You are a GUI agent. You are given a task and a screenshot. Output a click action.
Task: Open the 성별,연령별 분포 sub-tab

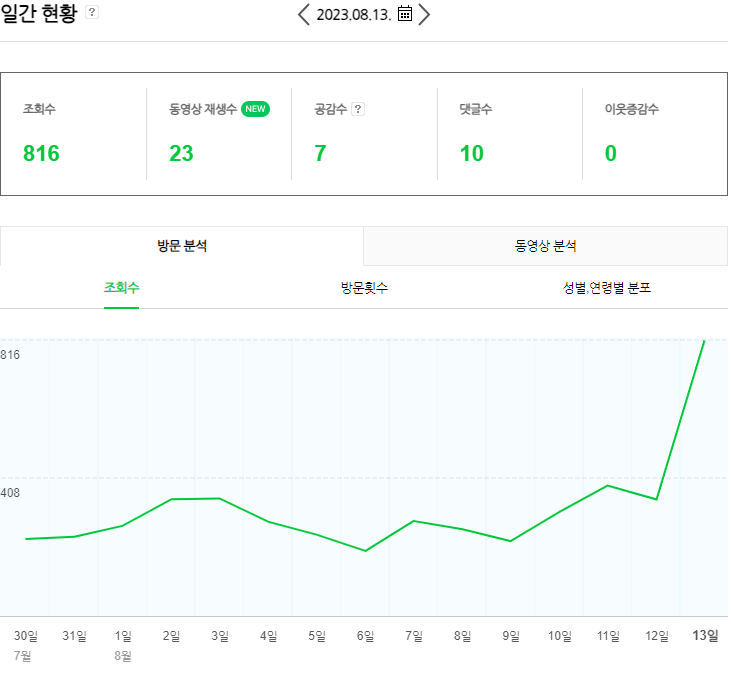[x=607, y=288]
